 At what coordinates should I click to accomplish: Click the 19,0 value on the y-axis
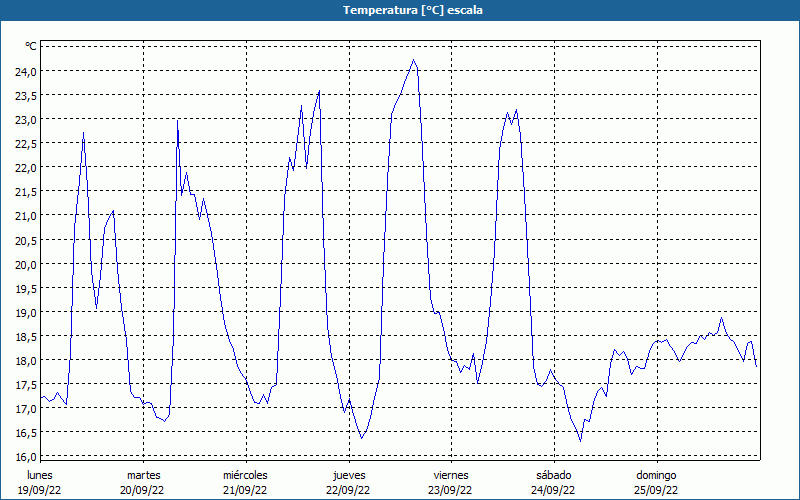pyautogui.click(x=26, y=312)
